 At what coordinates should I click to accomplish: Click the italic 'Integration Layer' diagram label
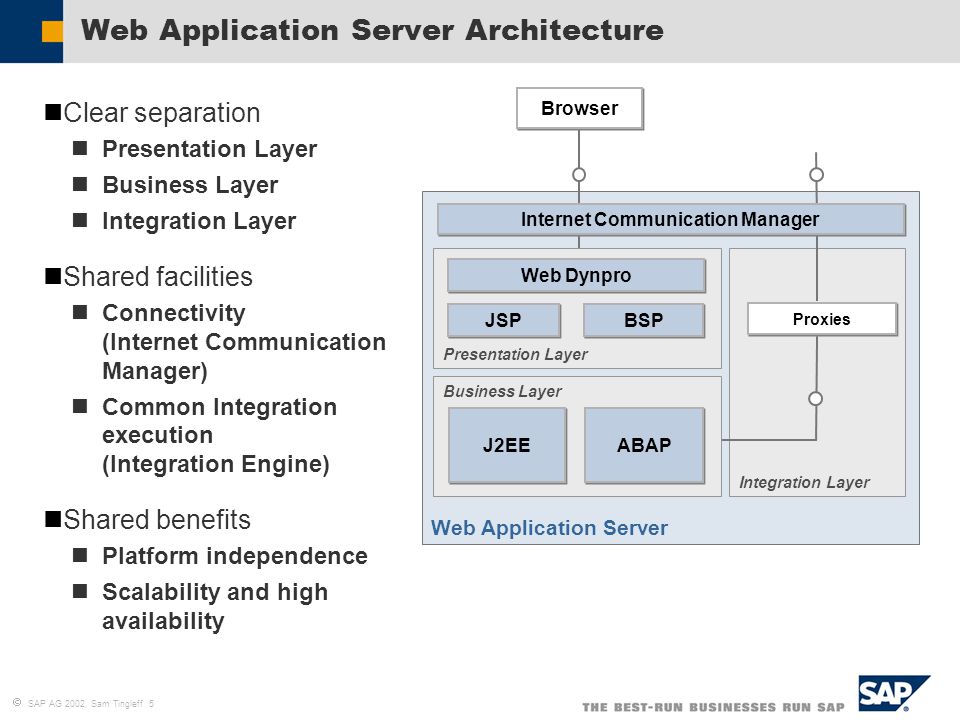click(x=804, y=482)
